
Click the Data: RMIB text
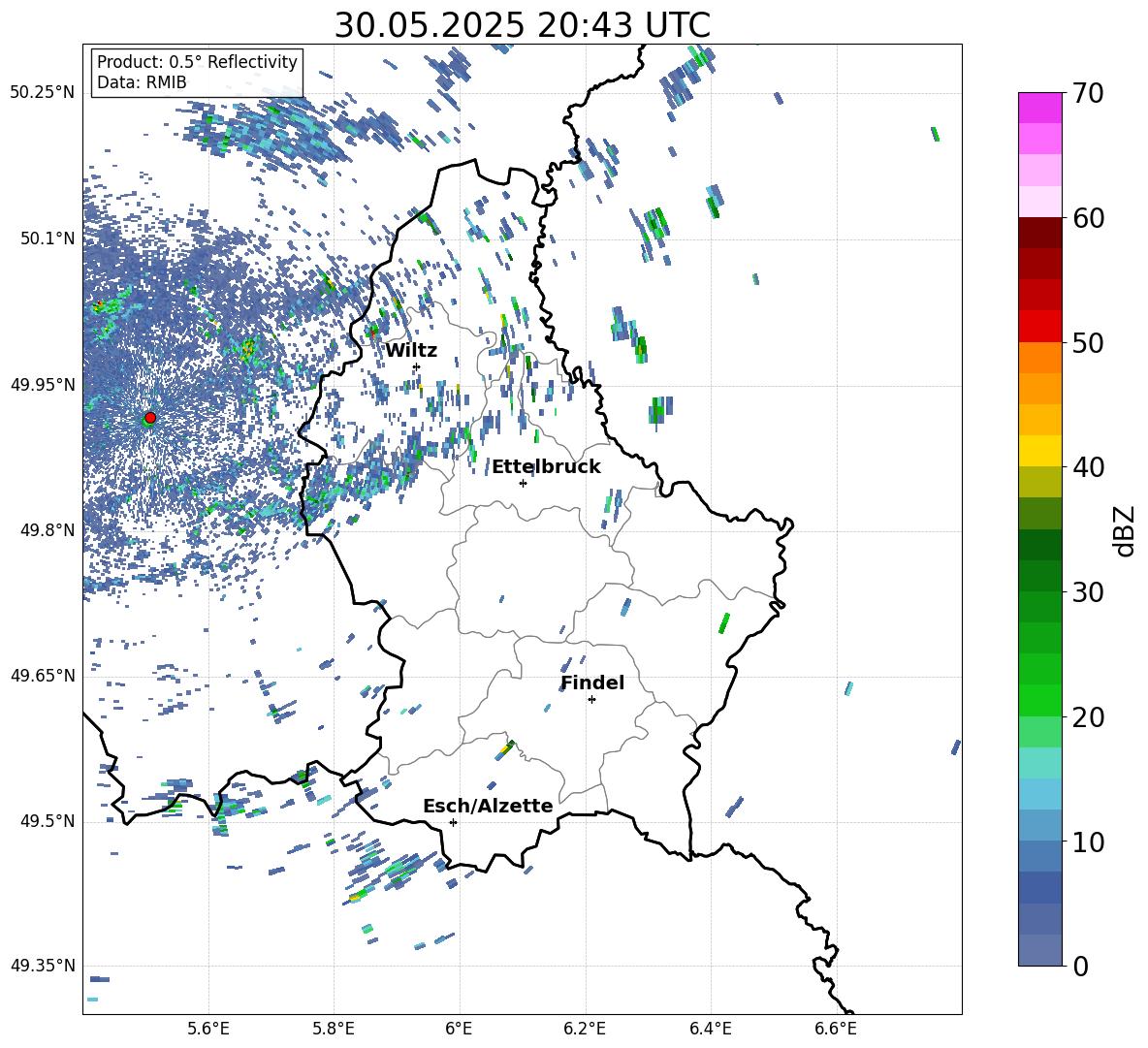(142, 82)
